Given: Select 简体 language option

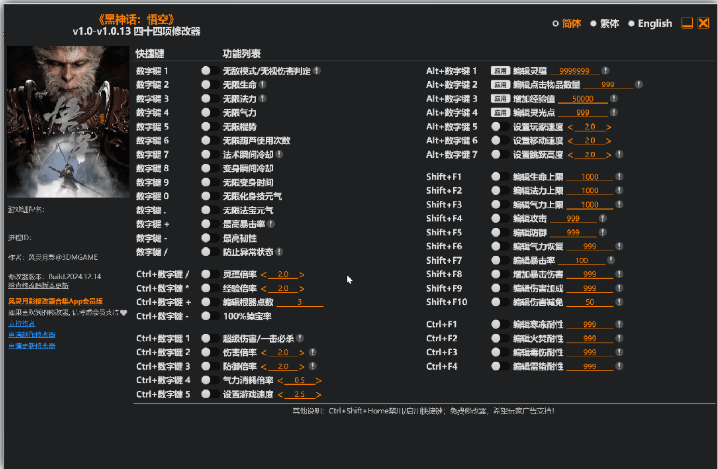Looking at the screenshot, I should 567,23.
